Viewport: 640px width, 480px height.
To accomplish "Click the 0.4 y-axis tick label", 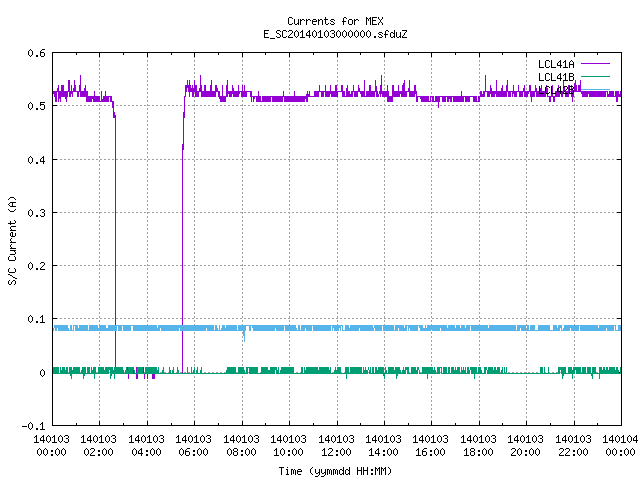I will [x=36, y=160].
